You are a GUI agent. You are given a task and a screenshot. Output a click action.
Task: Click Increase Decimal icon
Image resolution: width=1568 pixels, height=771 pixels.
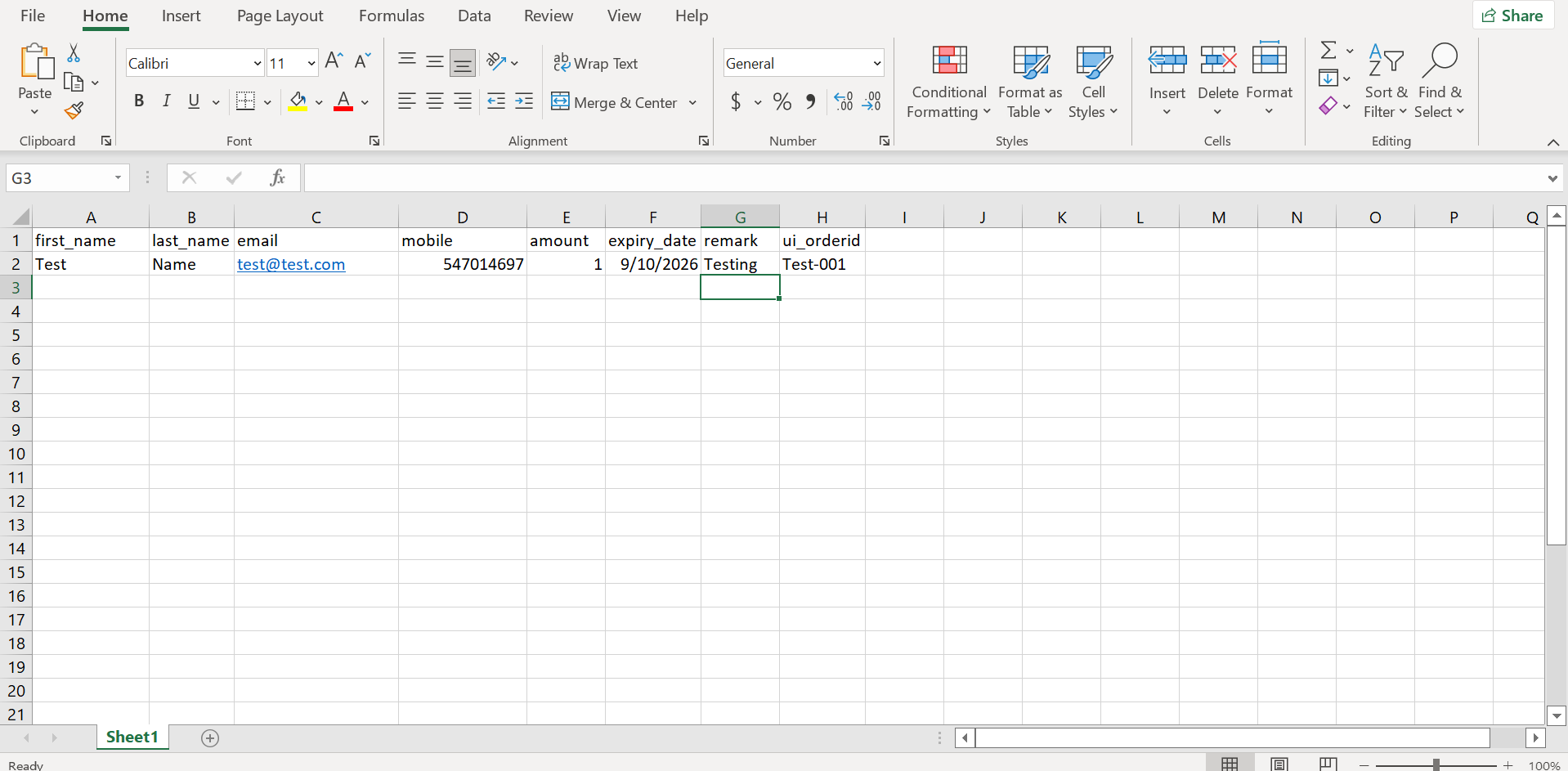pos(844,101)
